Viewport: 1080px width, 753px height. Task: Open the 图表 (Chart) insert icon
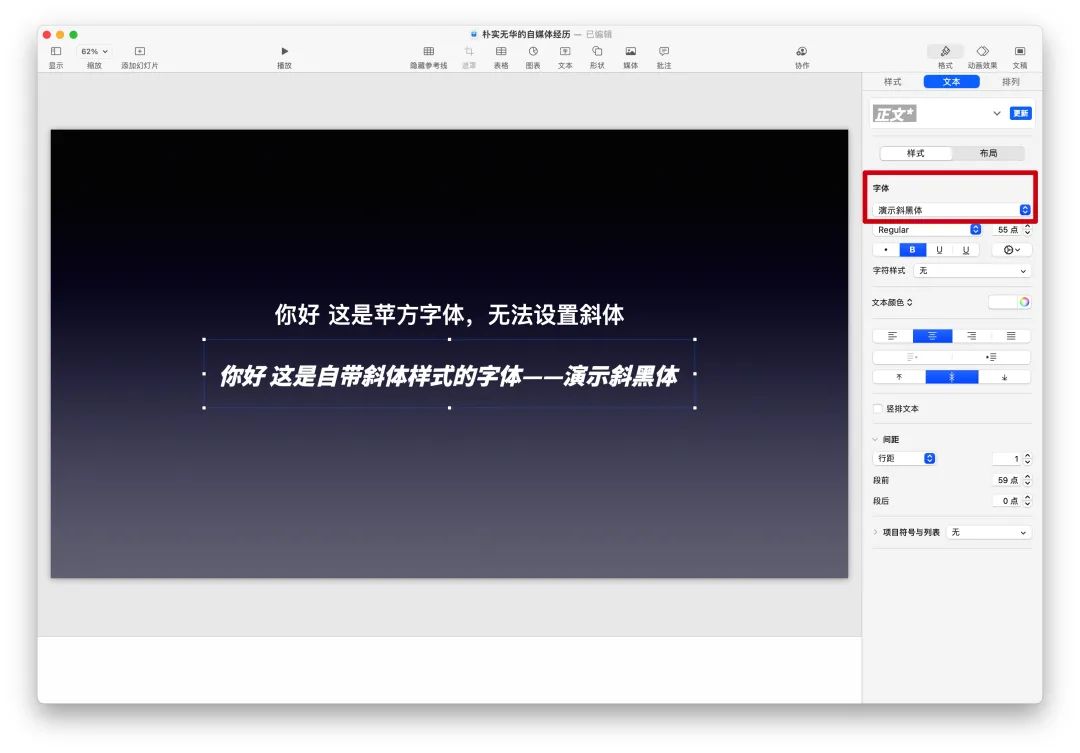pos(533,52)
